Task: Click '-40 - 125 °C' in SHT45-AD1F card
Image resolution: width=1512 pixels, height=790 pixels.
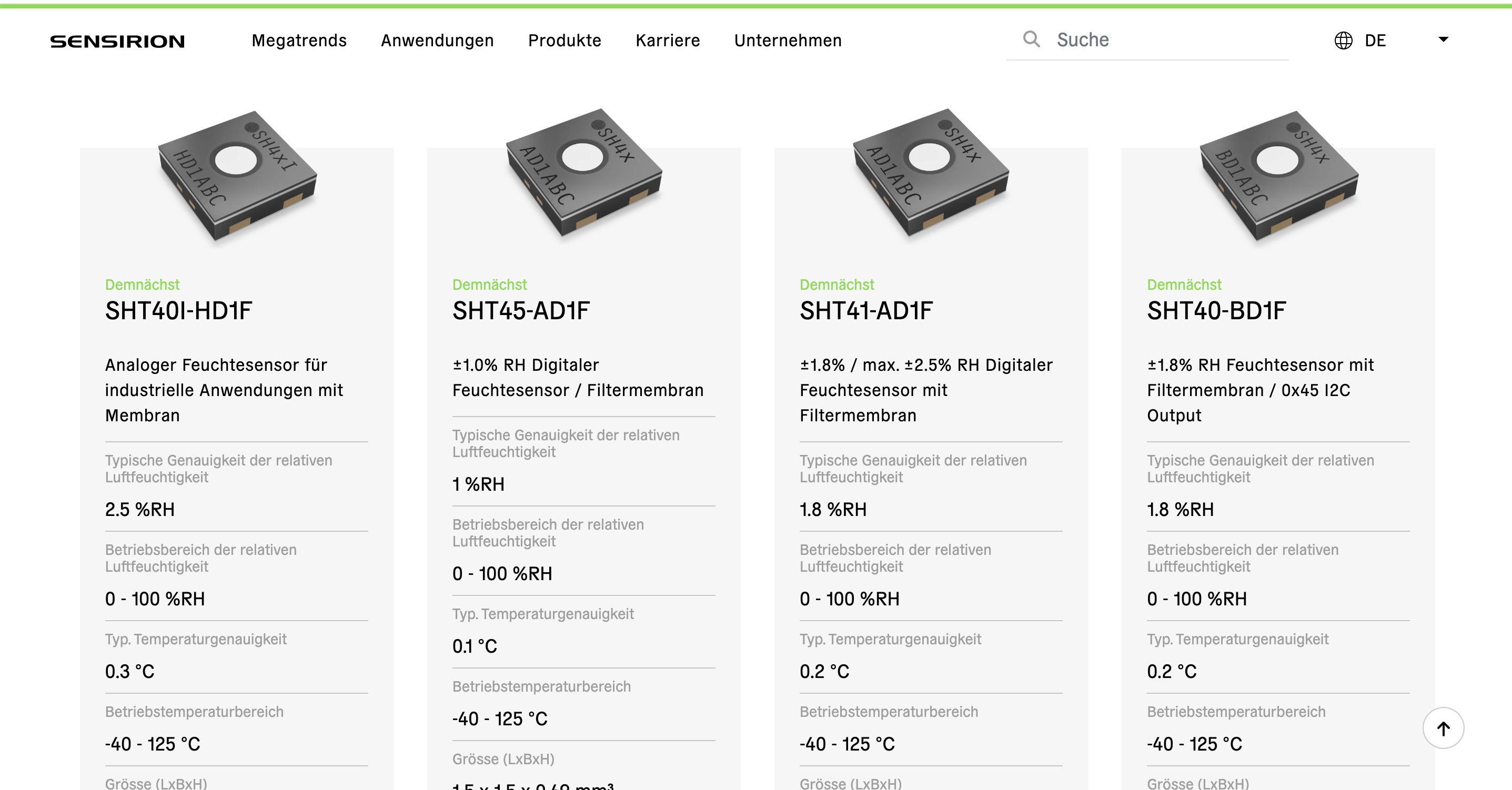Action: click(x=500, y=719)
